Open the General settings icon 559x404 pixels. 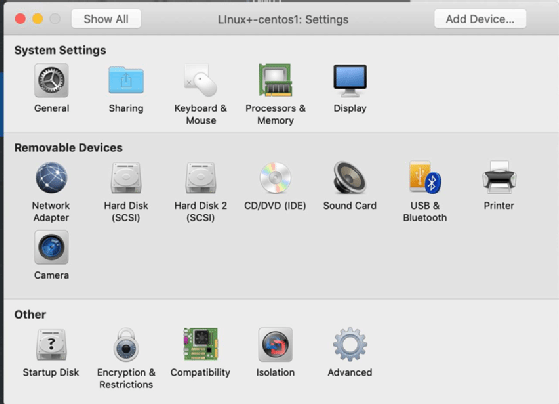51,81
